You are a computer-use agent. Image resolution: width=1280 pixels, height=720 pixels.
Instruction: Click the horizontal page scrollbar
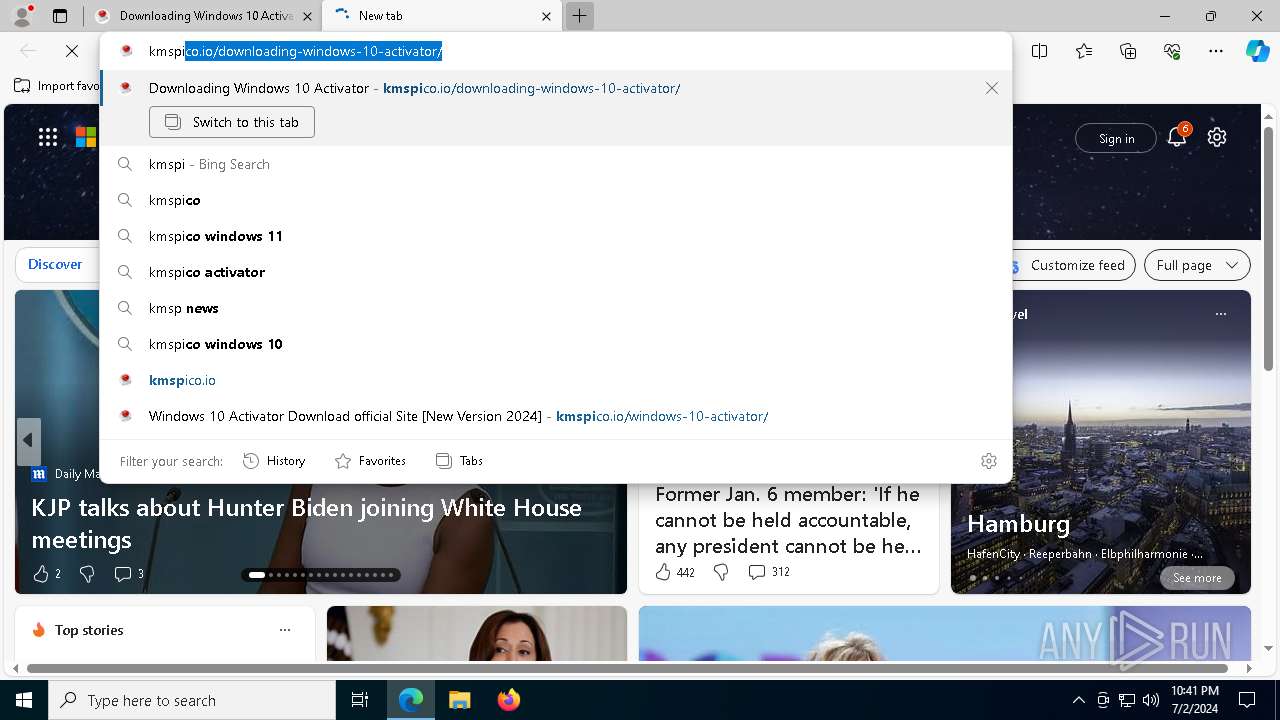[x=628, y=668]
